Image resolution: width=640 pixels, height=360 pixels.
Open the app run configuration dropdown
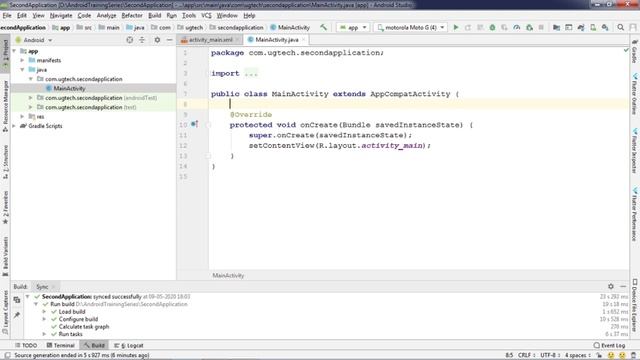(353, 27)
